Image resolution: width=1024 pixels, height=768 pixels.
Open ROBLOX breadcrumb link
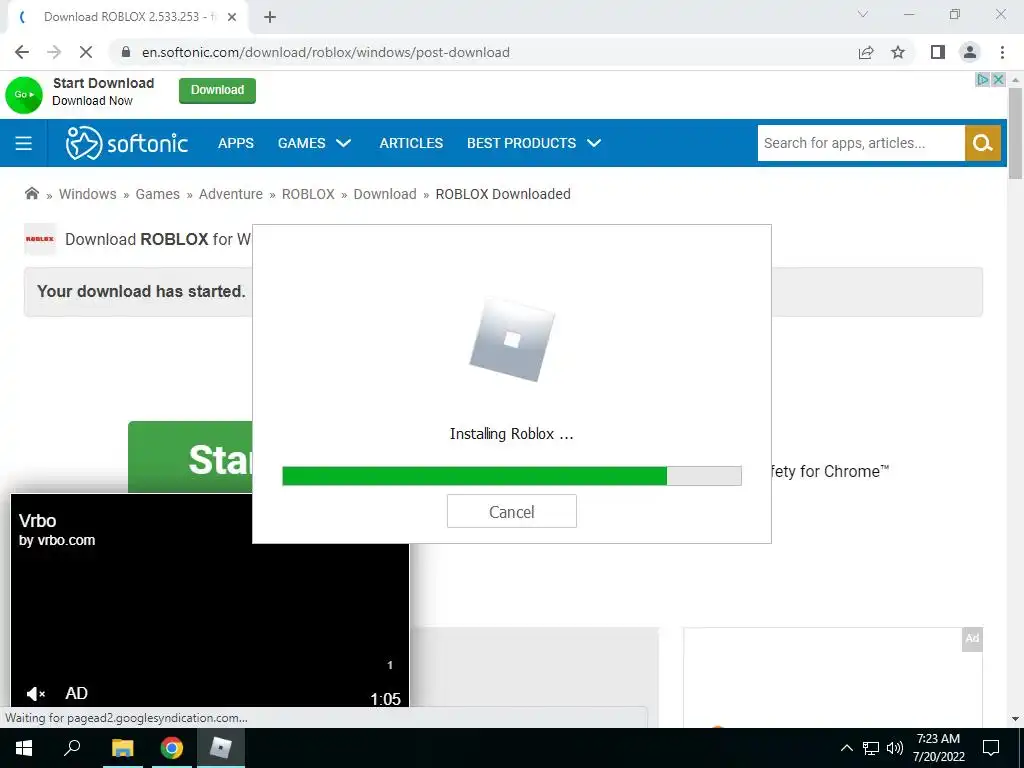[x=308, y=194]
